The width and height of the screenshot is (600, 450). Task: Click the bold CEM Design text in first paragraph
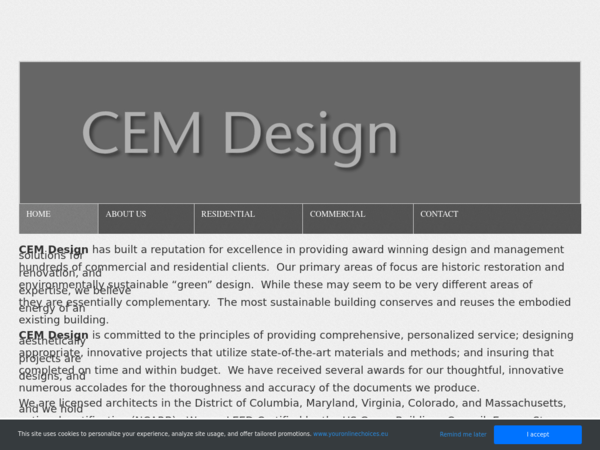coord(54,249)
